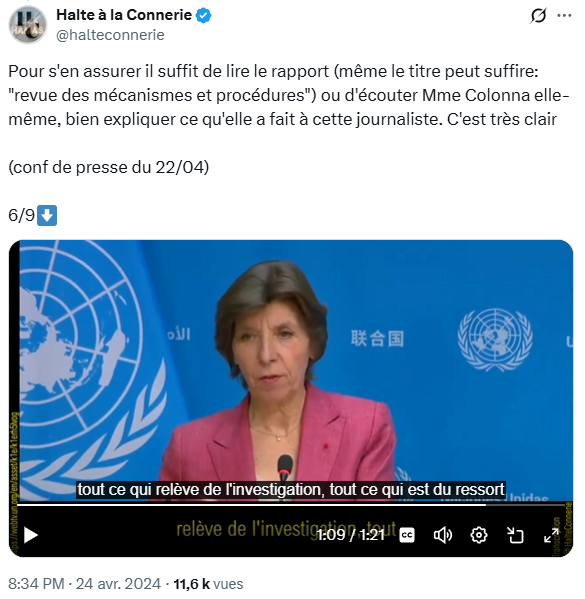Image resolution: width=585 pixels, height=599 pixels.
Task: Open the @halteconnerie handle link
Action: click(110, 35)
